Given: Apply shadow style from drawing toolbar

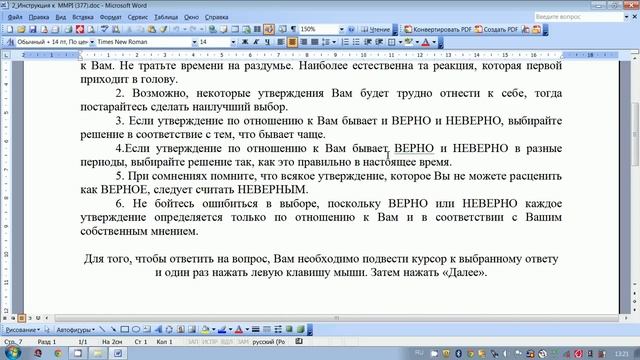Looking at the screenshot, I should click(x=289, y=330).
